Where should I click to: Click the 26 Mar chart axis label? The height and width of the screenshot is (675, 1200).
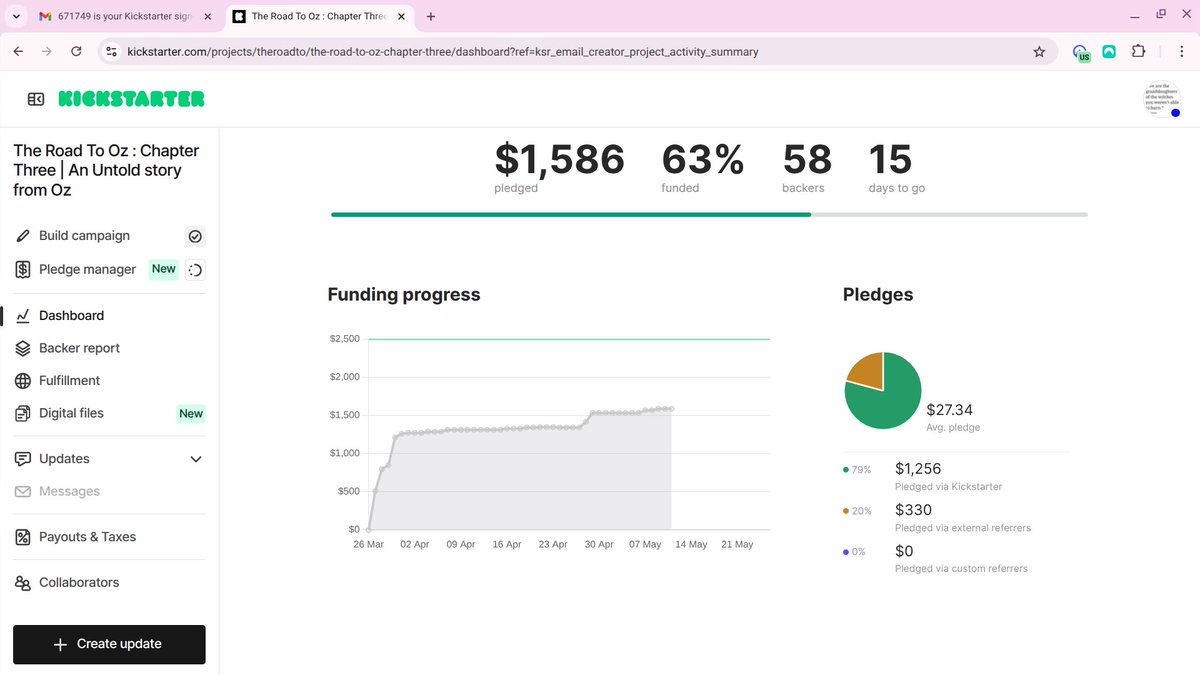pos(368,544)
